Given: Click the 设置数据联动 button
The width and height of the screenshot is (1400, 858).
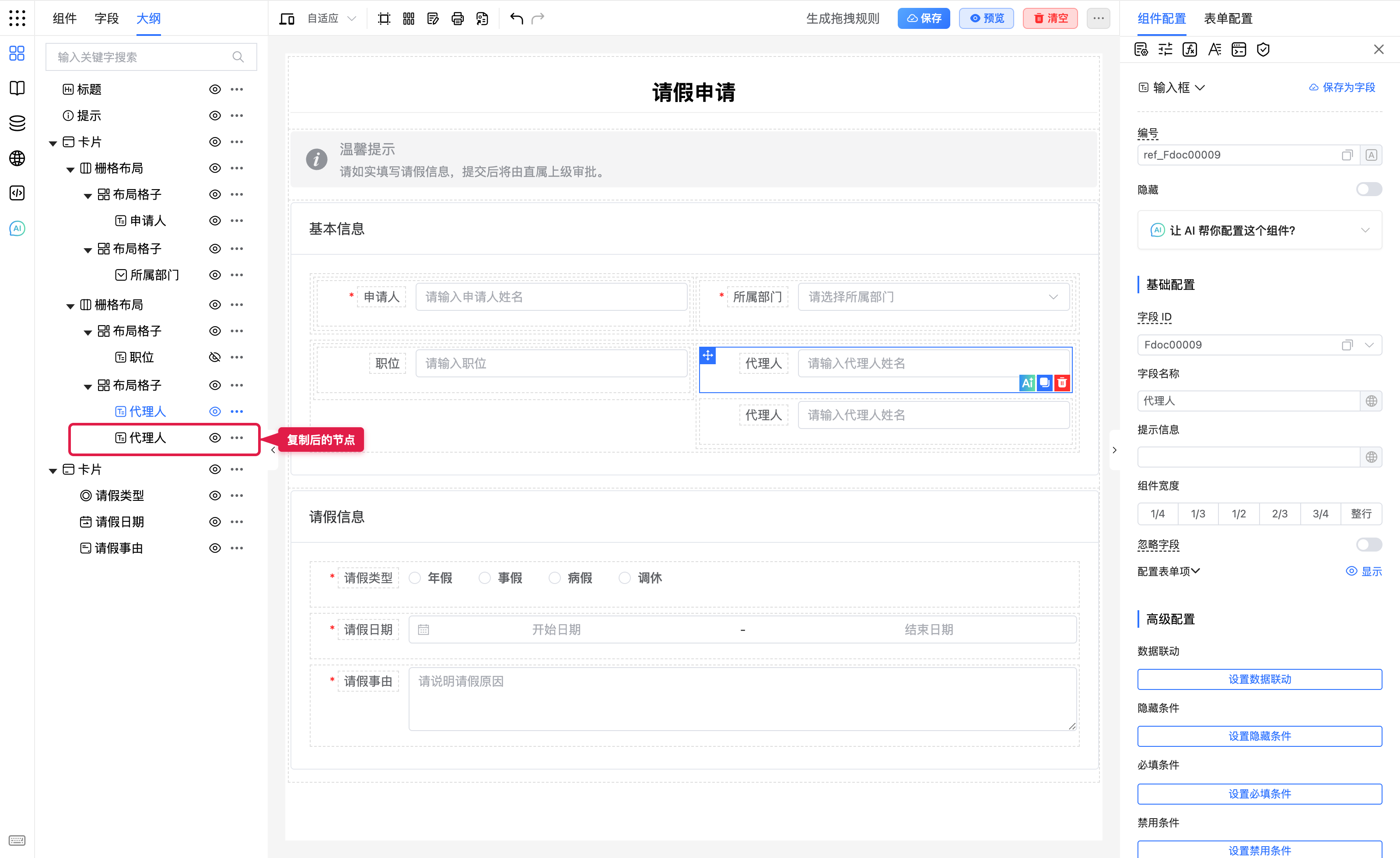Looking at the screenshot, I should coord(1259,679).
